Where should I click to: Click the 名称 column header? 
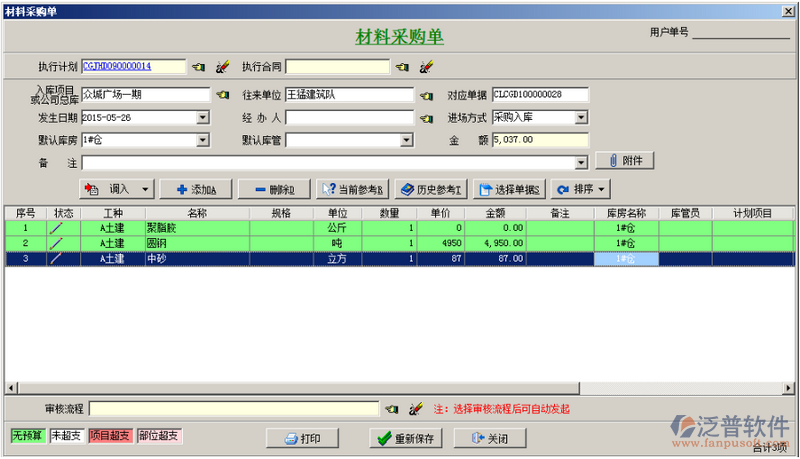pos(197,213)
